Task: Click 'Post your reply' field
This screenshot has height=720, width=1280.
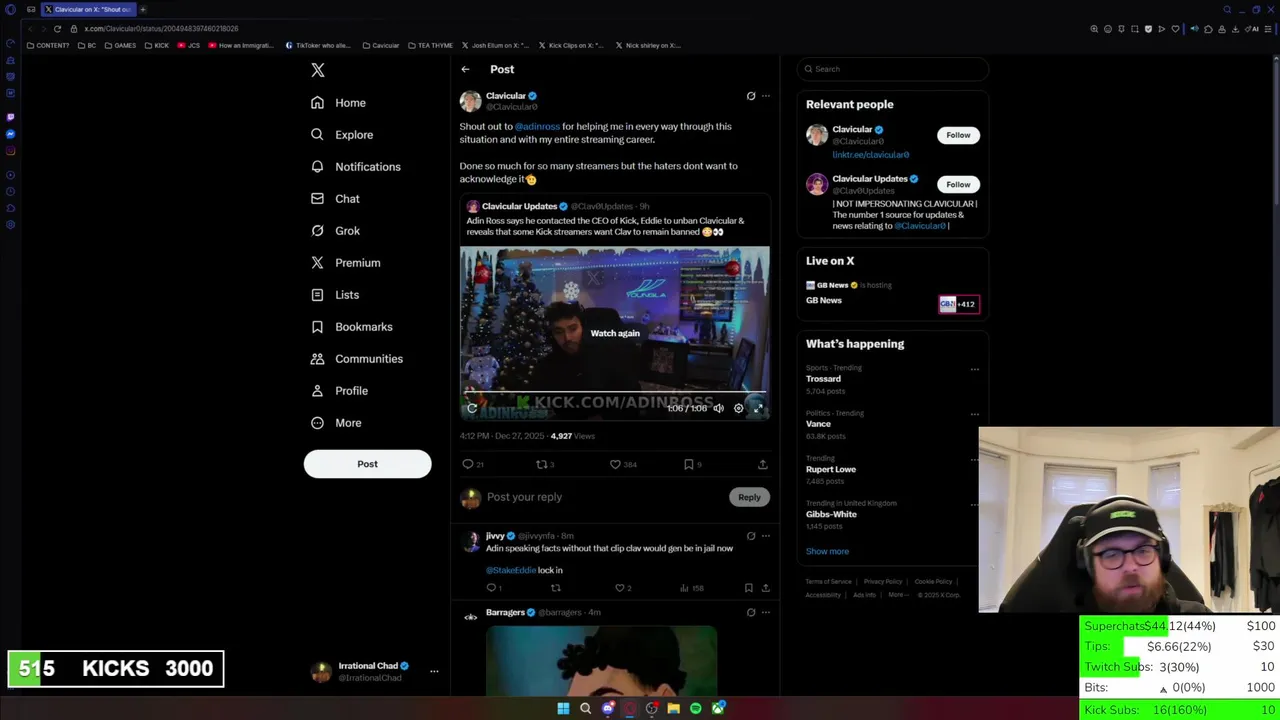Action: click(x=604, y=497)
